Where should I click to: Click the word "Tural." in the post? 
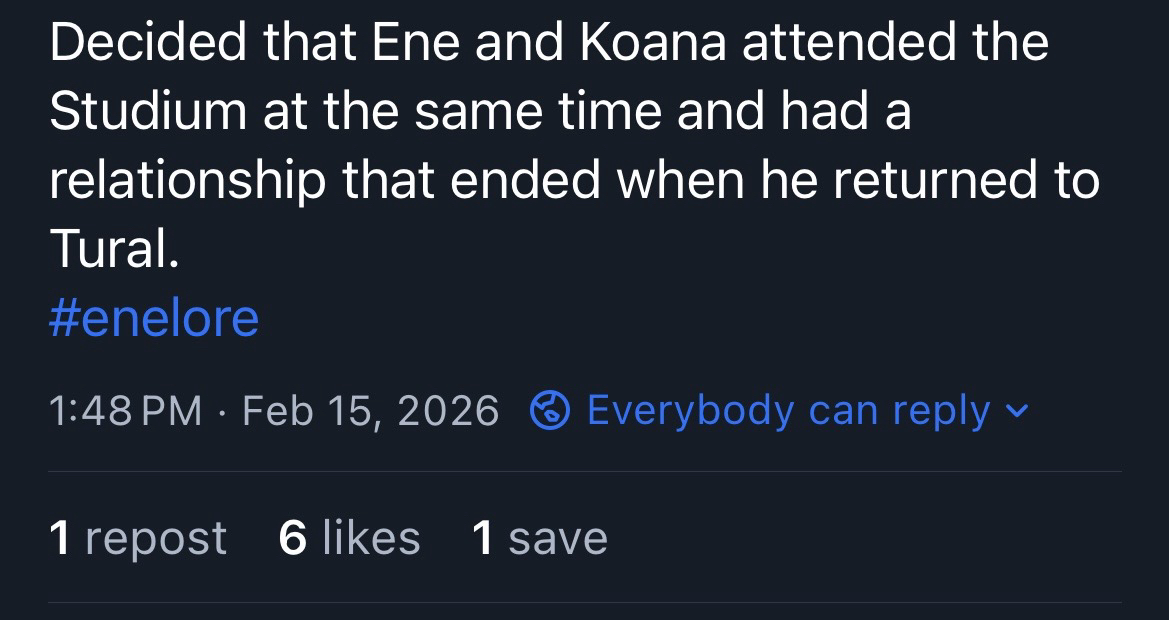113,249
